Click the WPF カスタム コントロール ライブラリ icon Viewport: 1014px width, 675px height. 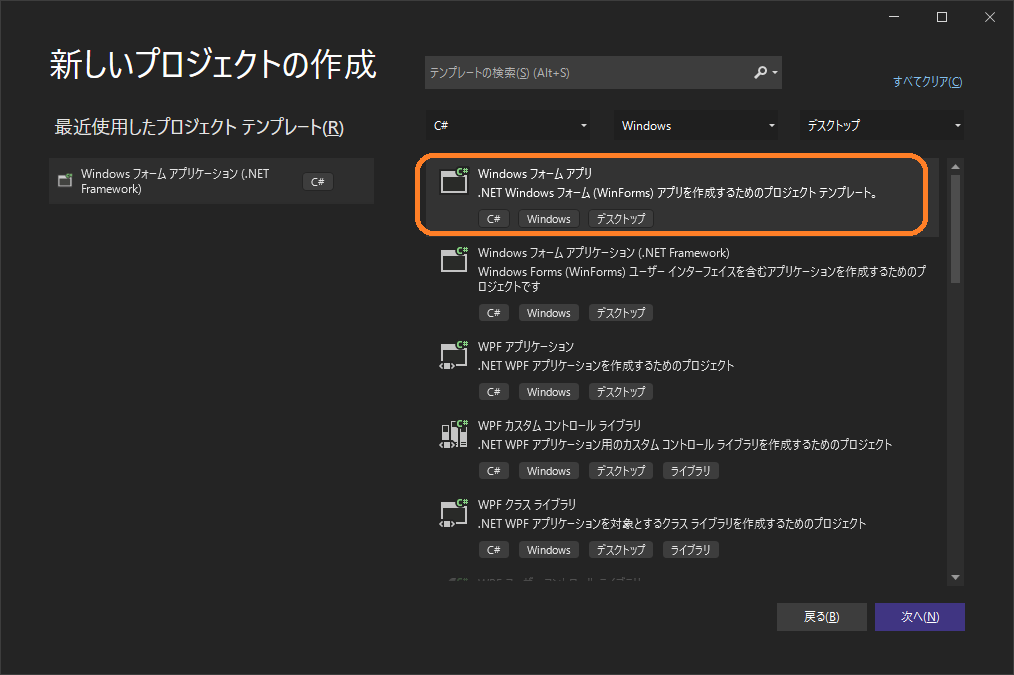click(x=454, y=433)
